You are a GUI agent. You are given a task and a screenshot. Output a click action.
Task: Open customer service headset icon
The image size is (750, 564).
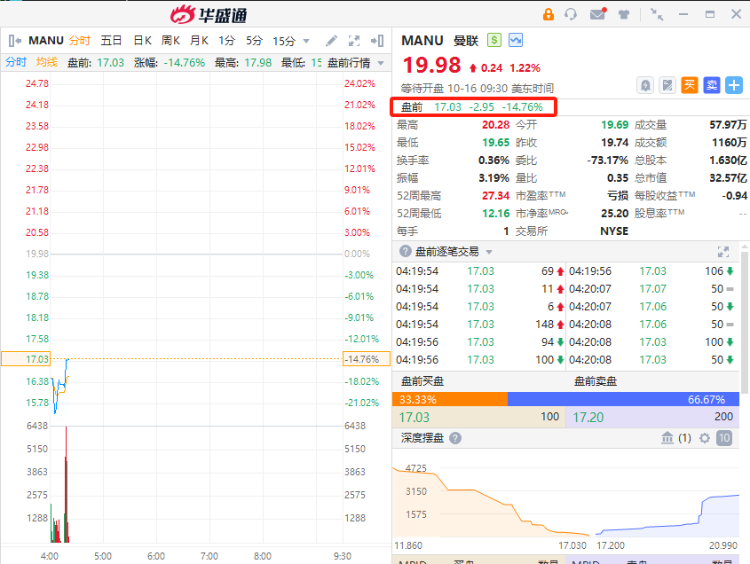pos(570,14)
